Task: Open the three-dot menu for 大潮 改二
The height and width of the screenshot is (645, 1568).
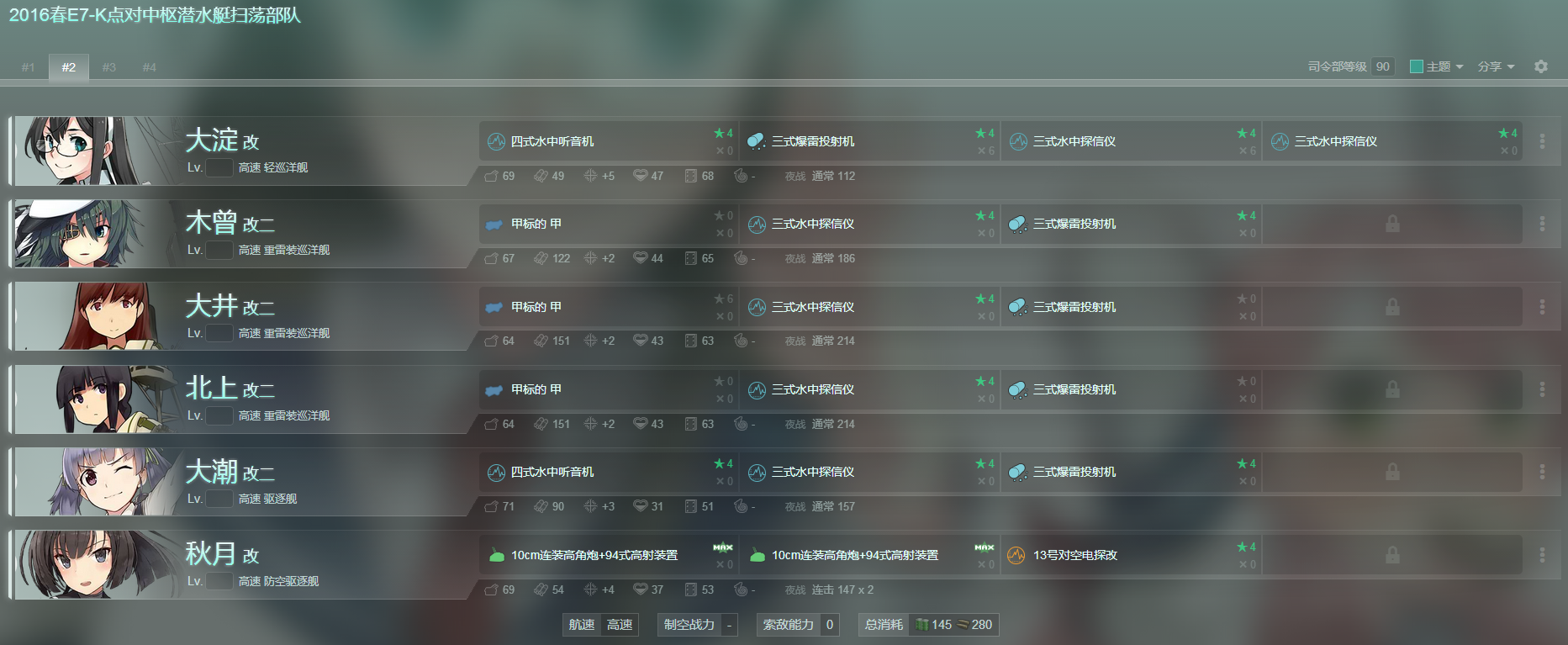Action: [x=1542, y=472]
